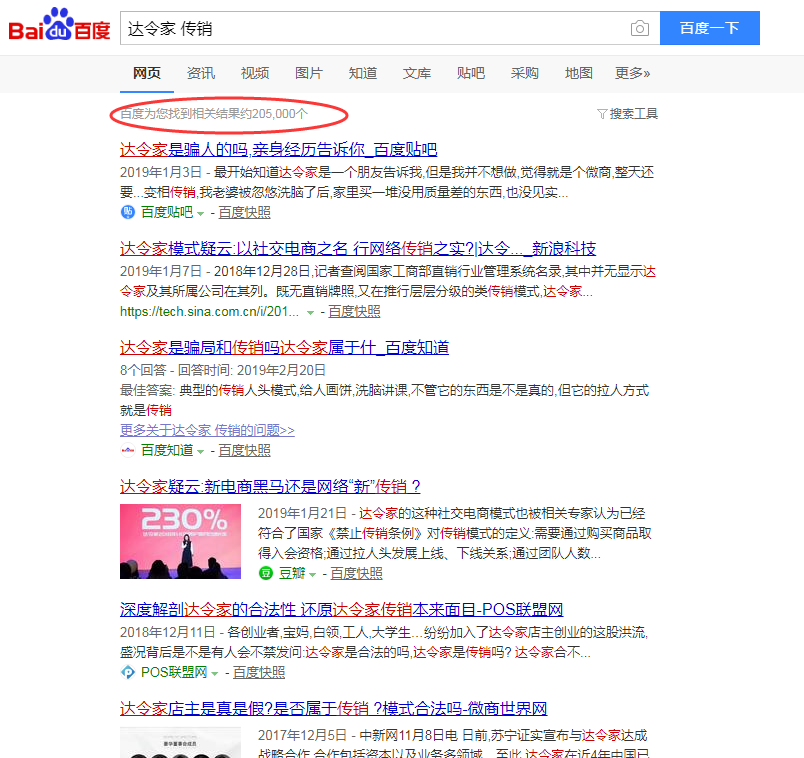
Task: Click the POS联盟网 source icon
Action: pyautogui.click(x=128, y=672)
